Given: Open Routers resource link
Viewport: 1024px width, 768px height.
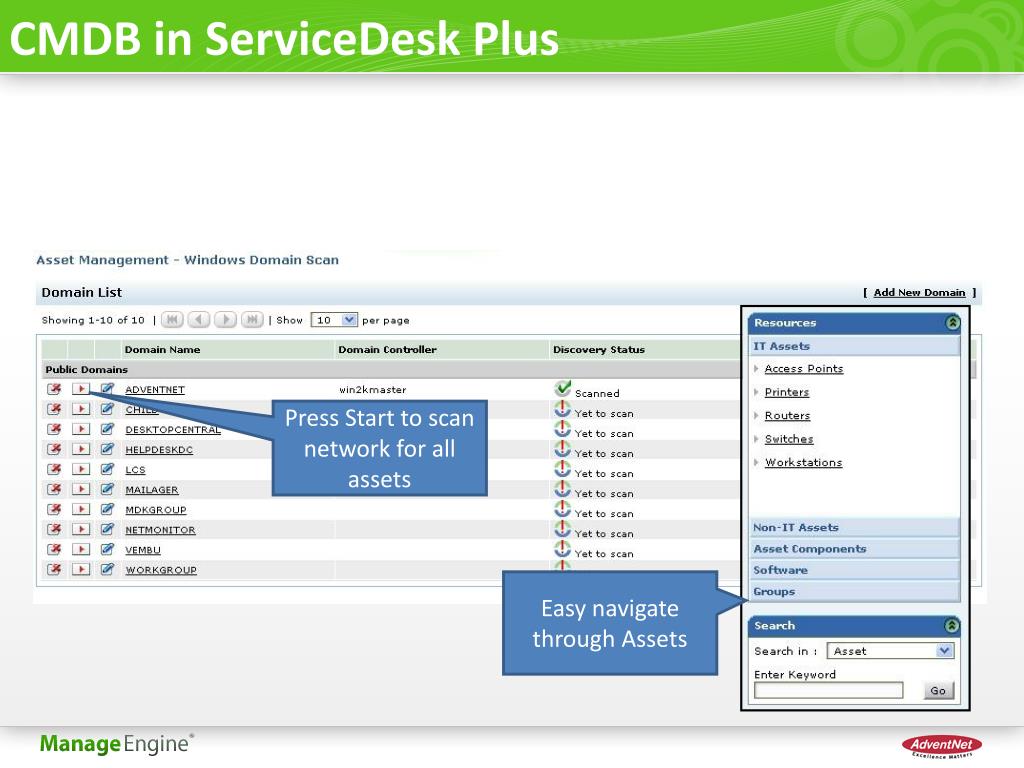Looking at the screenshot, I should (x=788, y=416).
